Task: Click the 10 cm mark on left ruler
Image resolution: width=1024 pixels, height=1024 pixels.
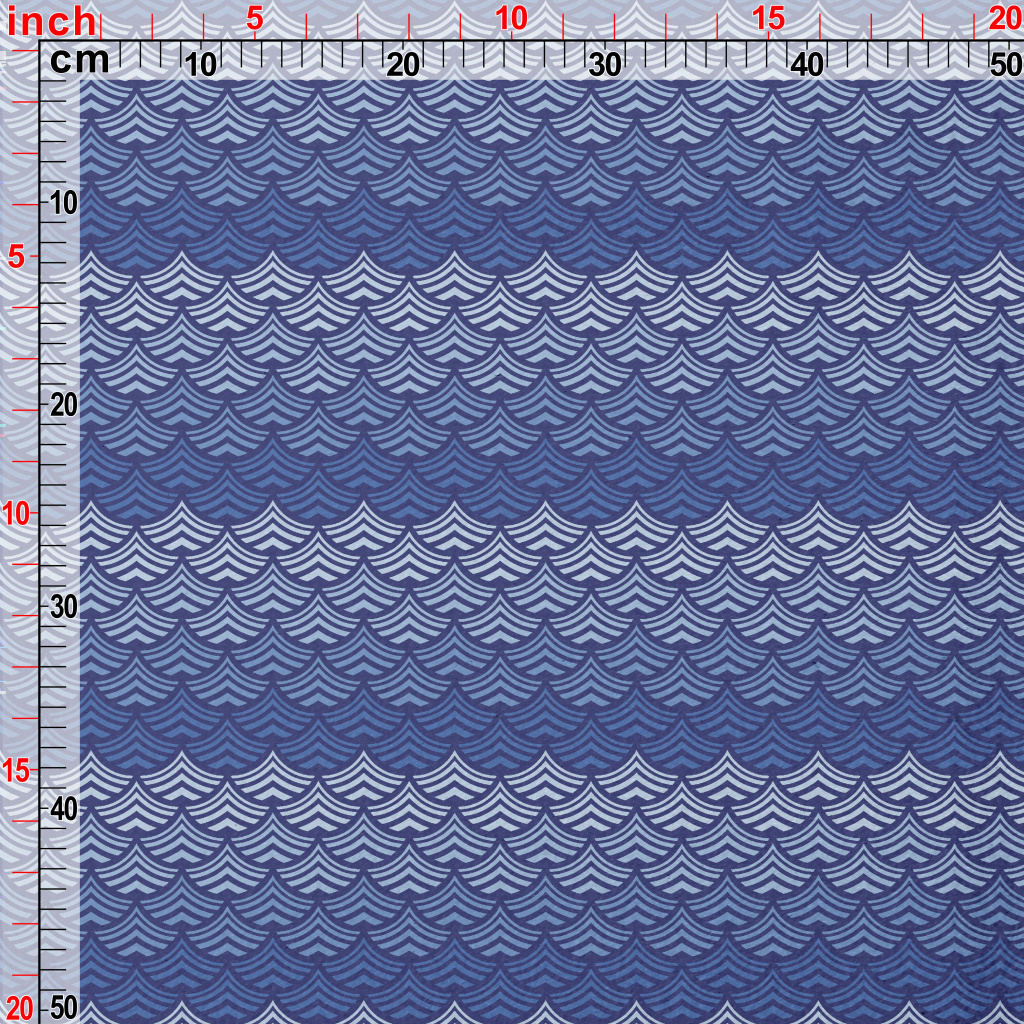Action: click(63, 203)
